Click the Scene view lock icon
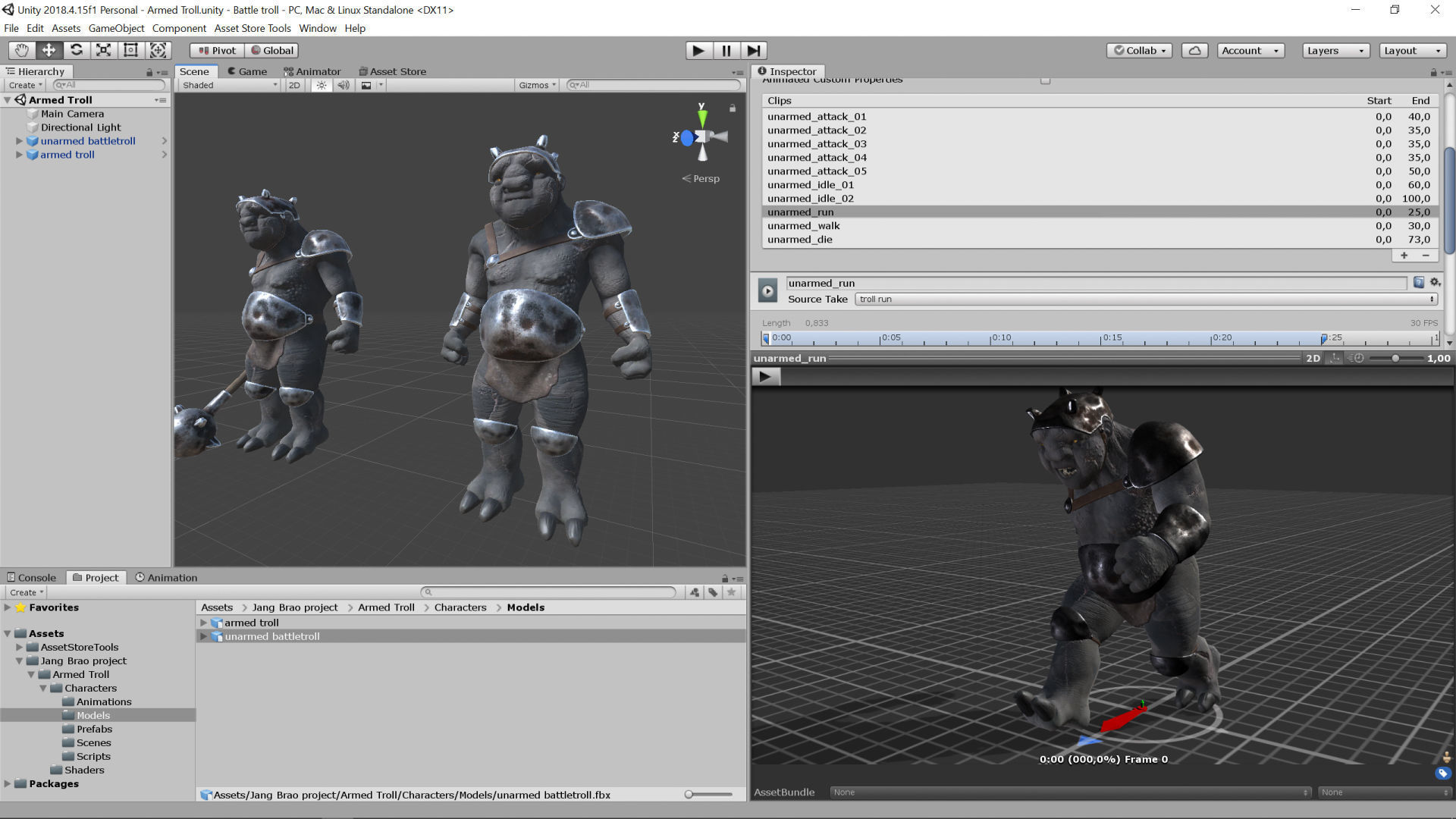 (x=733, y=108)
